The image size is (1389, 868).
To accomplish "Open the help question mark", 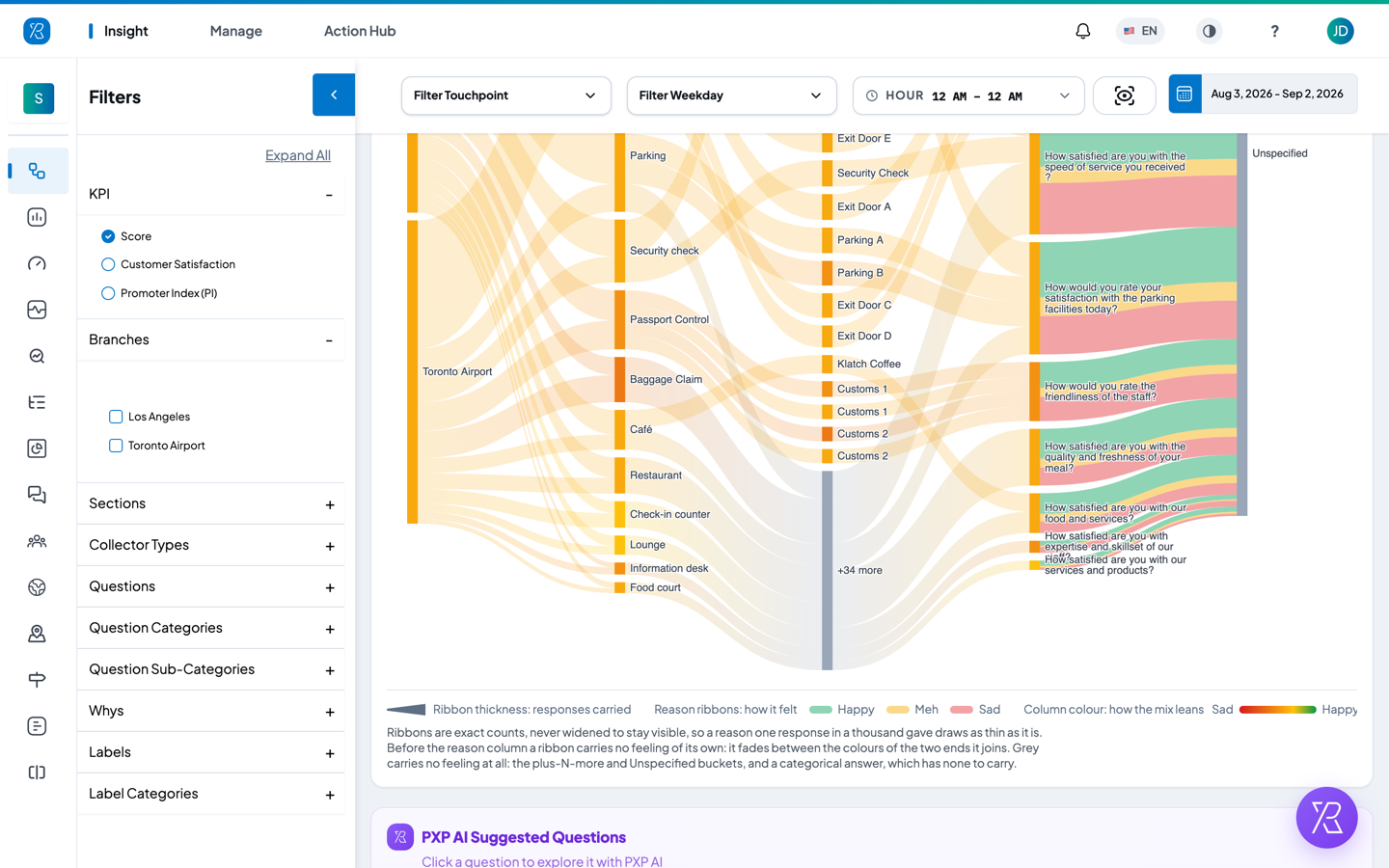I will coord(1274,31).
